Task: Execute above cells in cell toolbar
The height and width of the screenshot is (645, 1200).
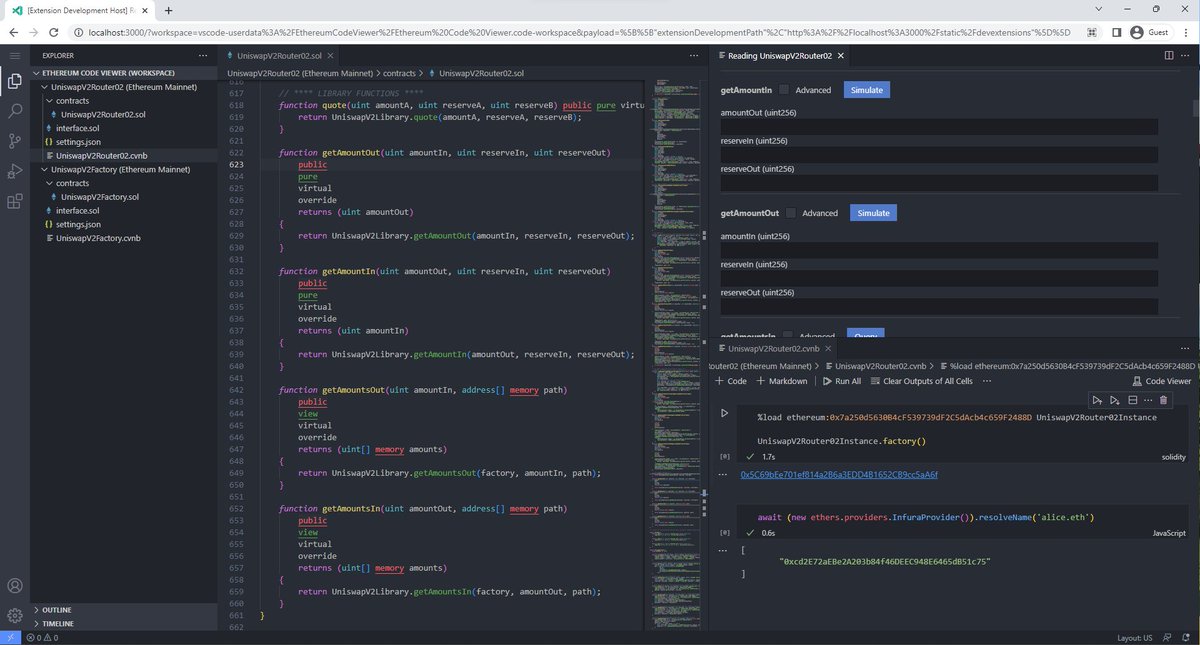Action: (1097, 400)
